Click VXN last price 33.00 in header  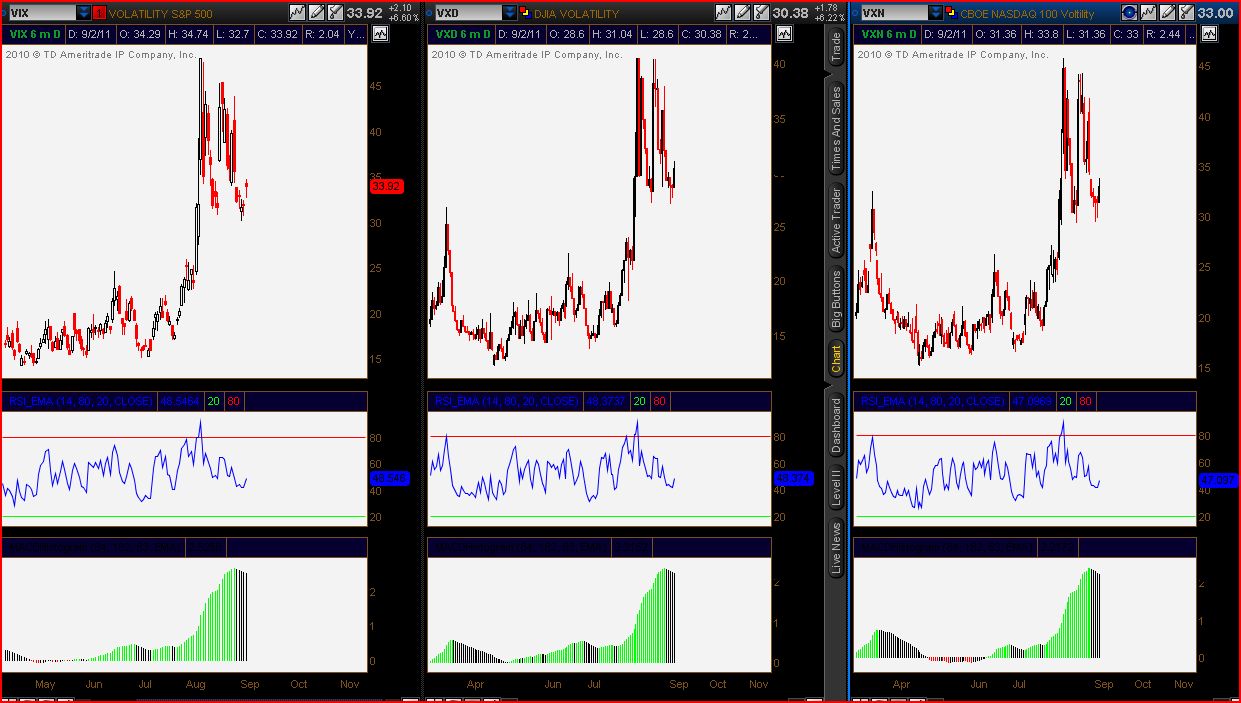pyautogui.click(x=1217, y=13)
